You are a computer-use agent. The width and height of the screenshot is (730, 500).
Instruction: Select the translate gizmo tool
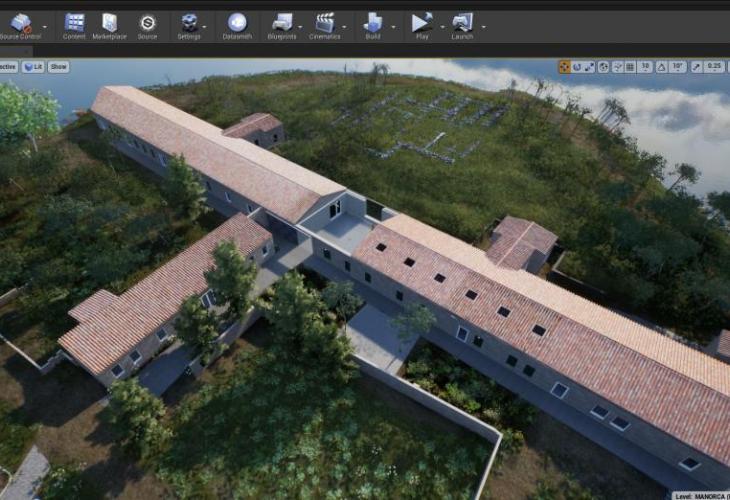coord(564,67)
